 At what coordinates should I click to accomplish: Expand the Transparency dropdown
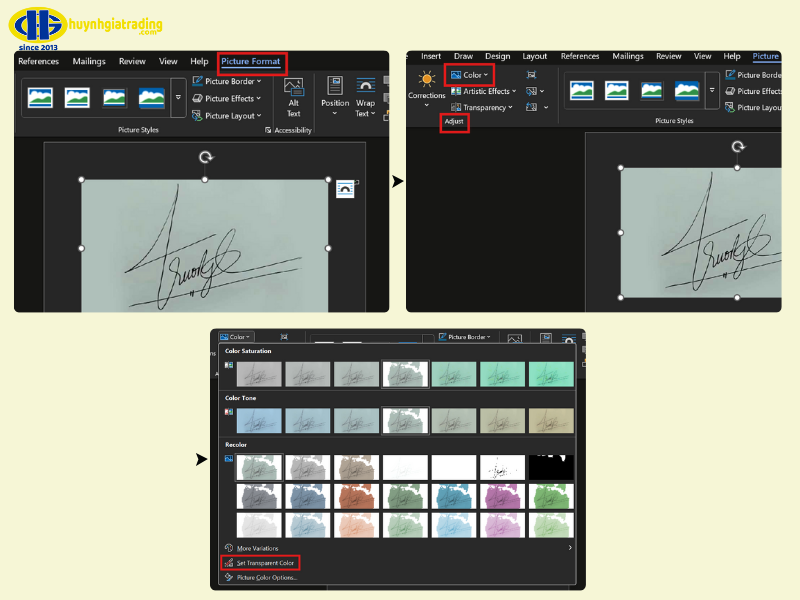[x=483, y=107]
